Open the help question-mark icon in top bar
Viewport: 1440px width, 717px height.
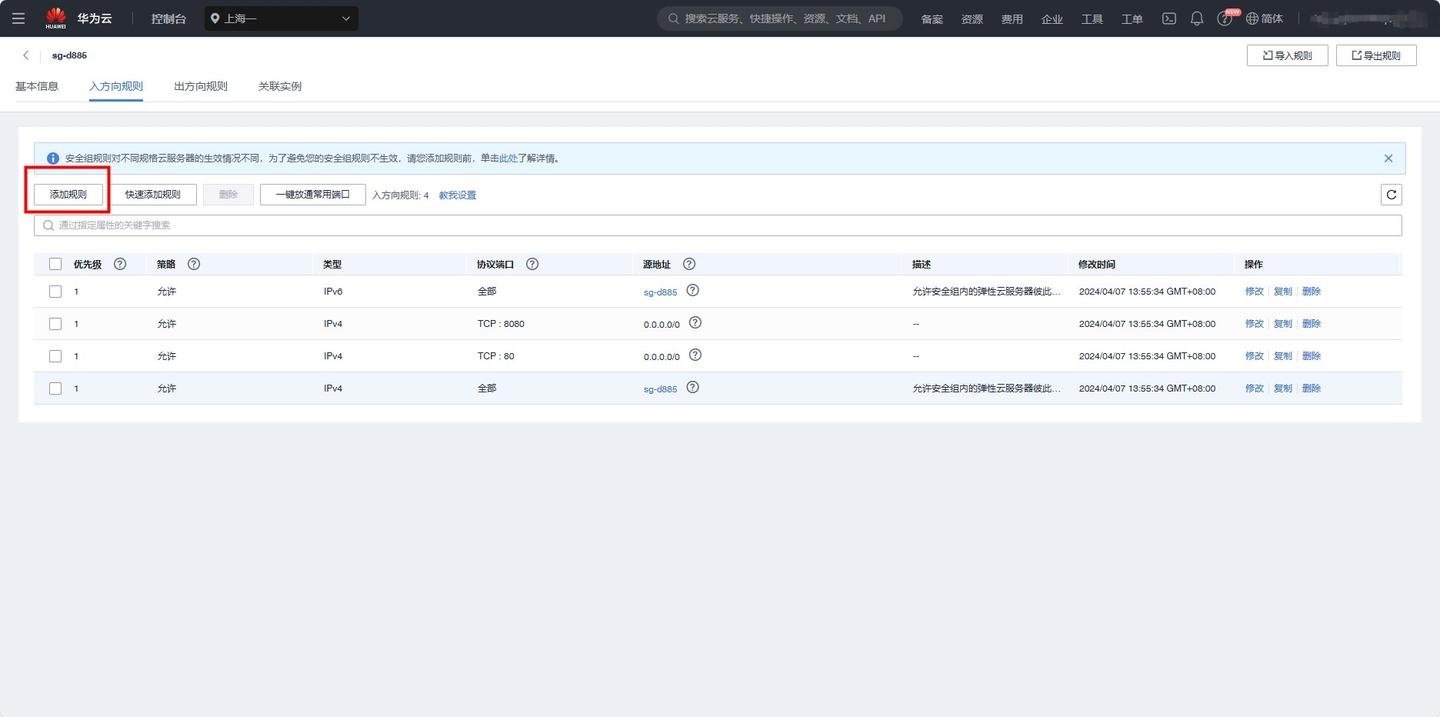[x=1224, y=18]
